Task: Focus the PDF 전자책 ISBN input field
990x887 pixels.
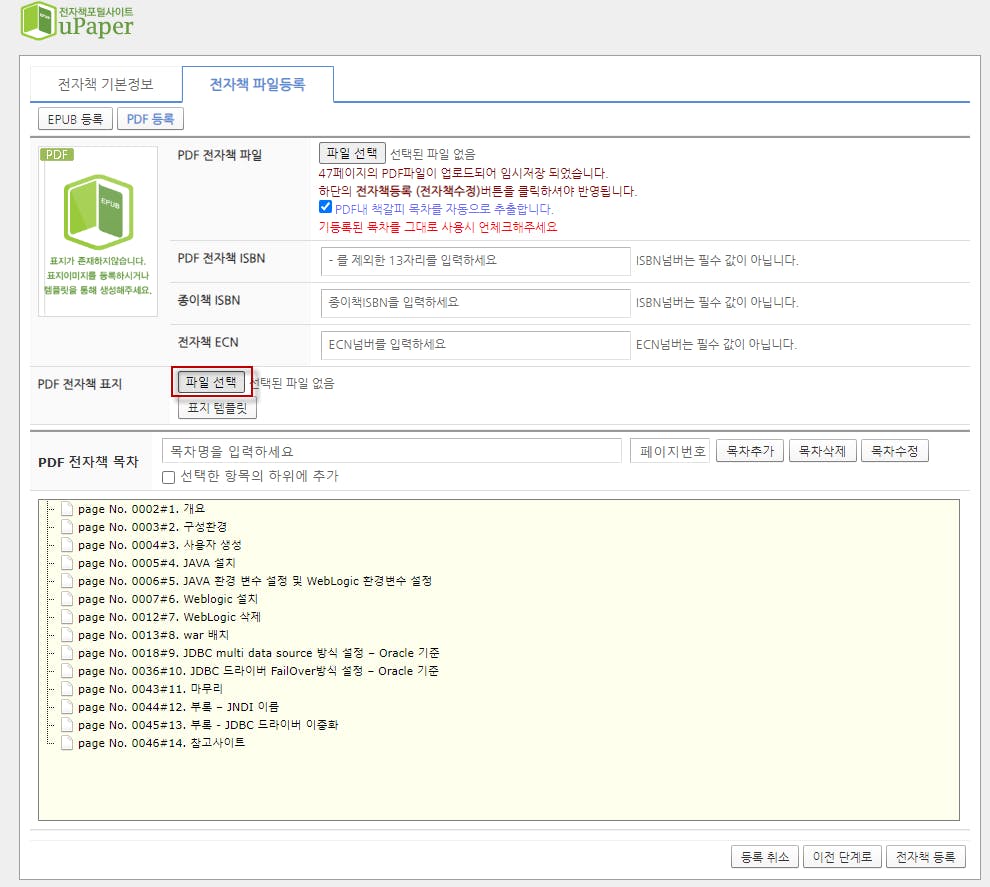Action: pos(475,261)
